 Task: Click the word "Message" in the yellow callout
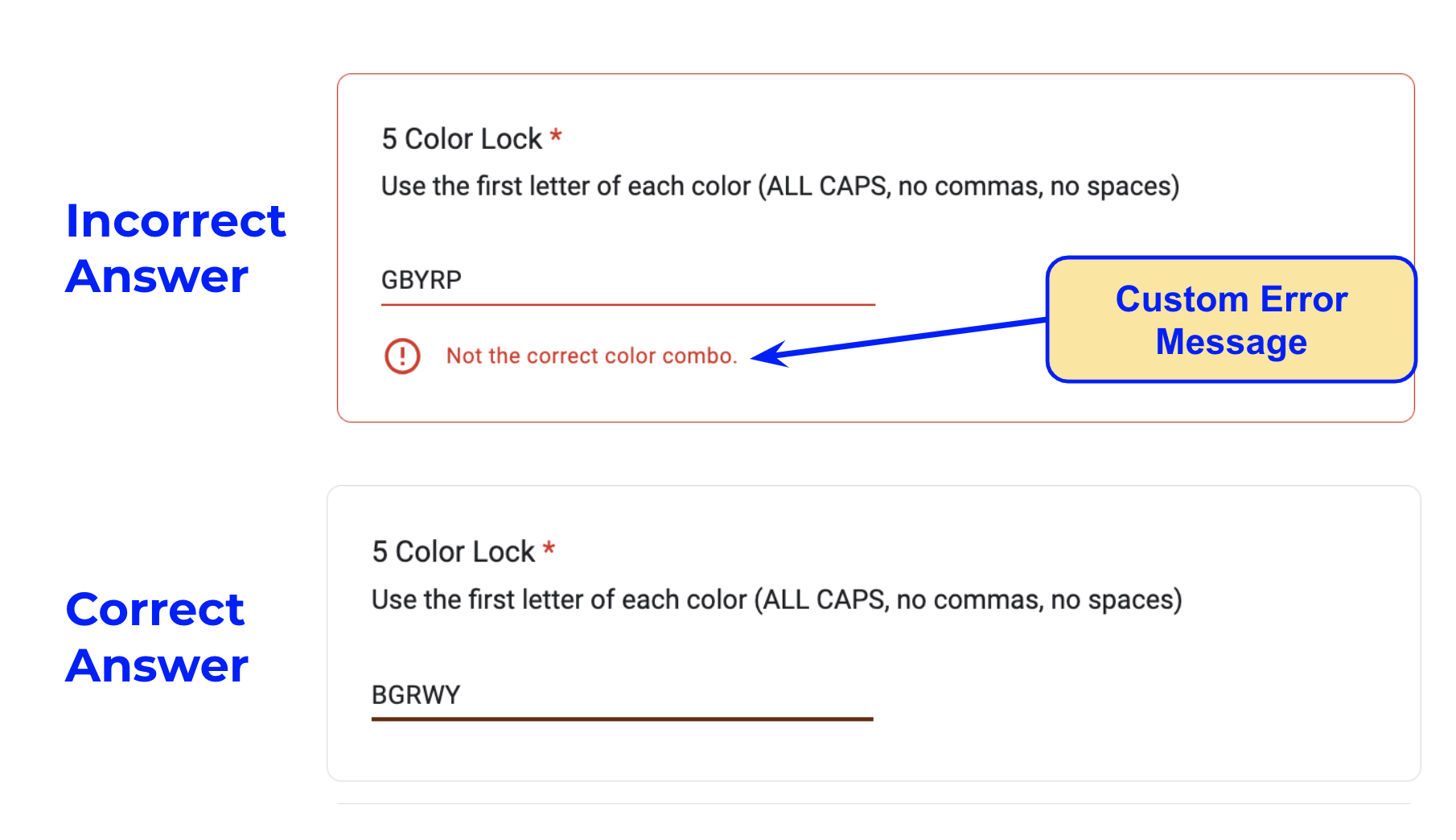pos(1231,342)
